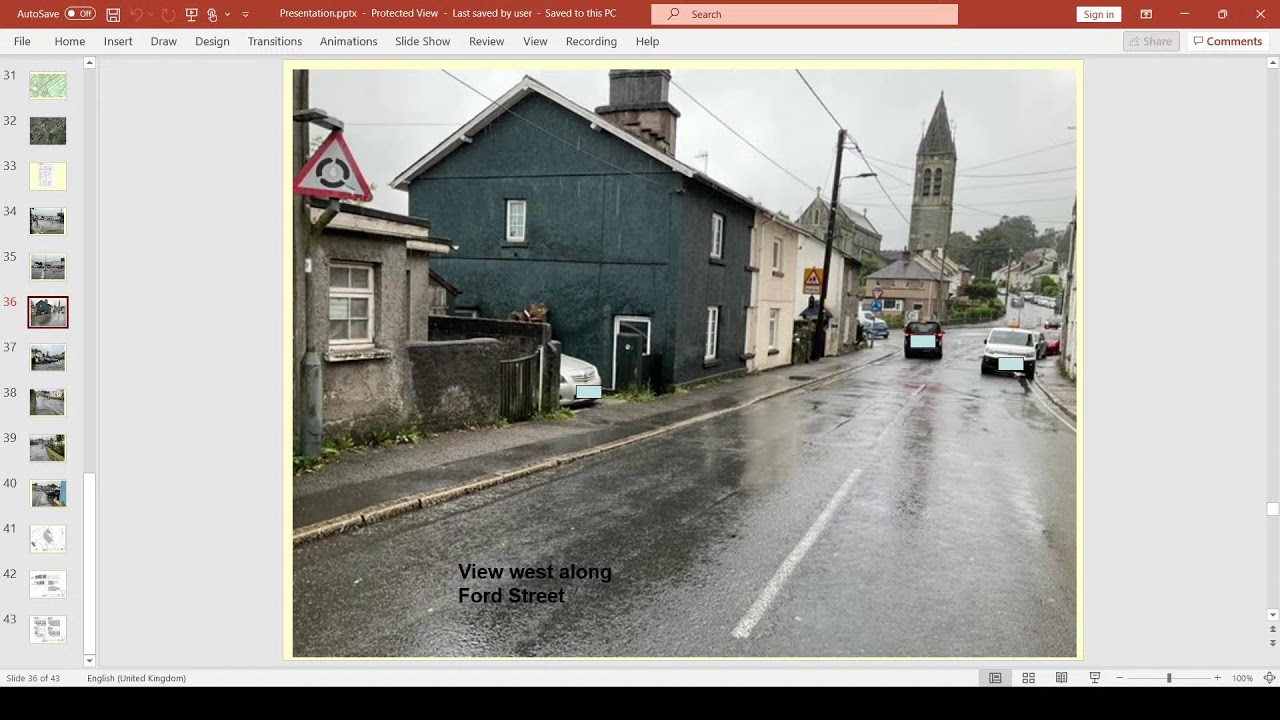Start Slide Show from status bar icon
Screen dimensions: 1280x720
pos(1094,678)
